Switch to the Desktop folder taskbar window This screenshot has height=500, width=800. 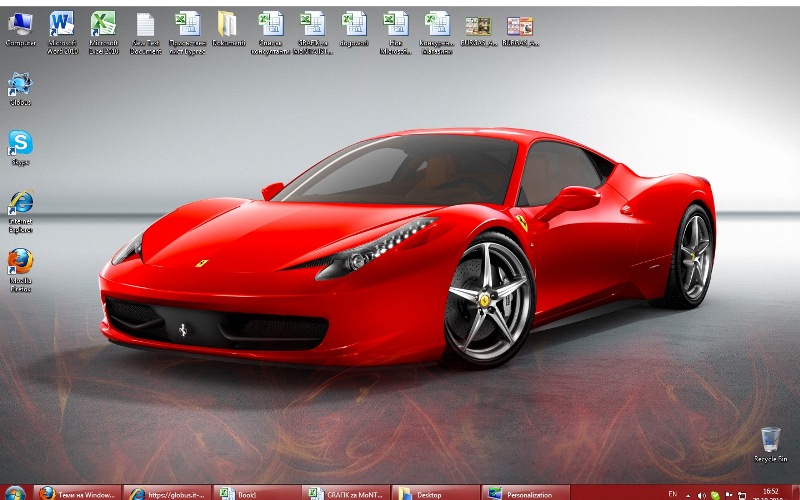tap(437, 493)
